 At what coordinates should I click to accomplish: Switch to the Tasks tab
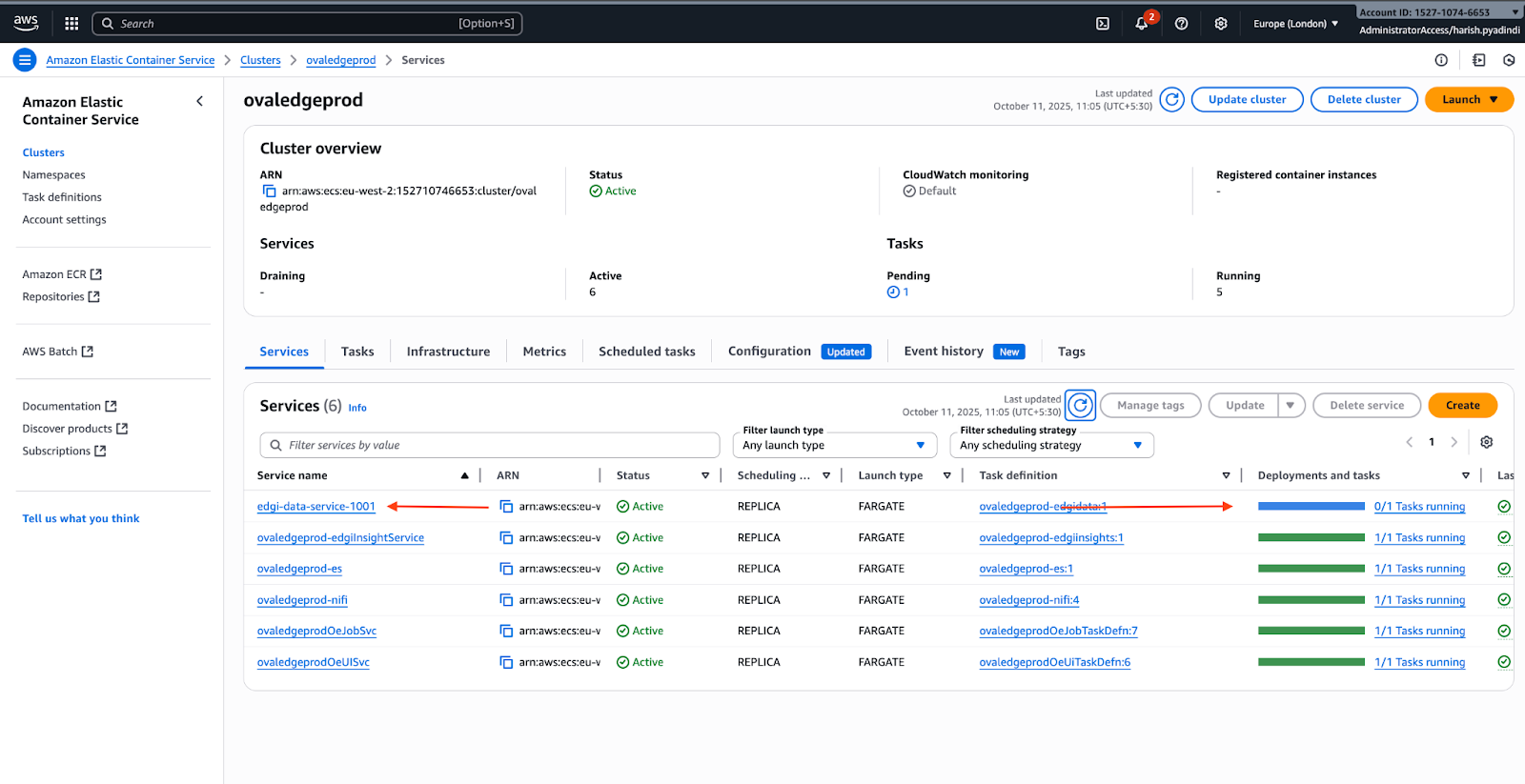pyautogui.click(x=357, y=352)
